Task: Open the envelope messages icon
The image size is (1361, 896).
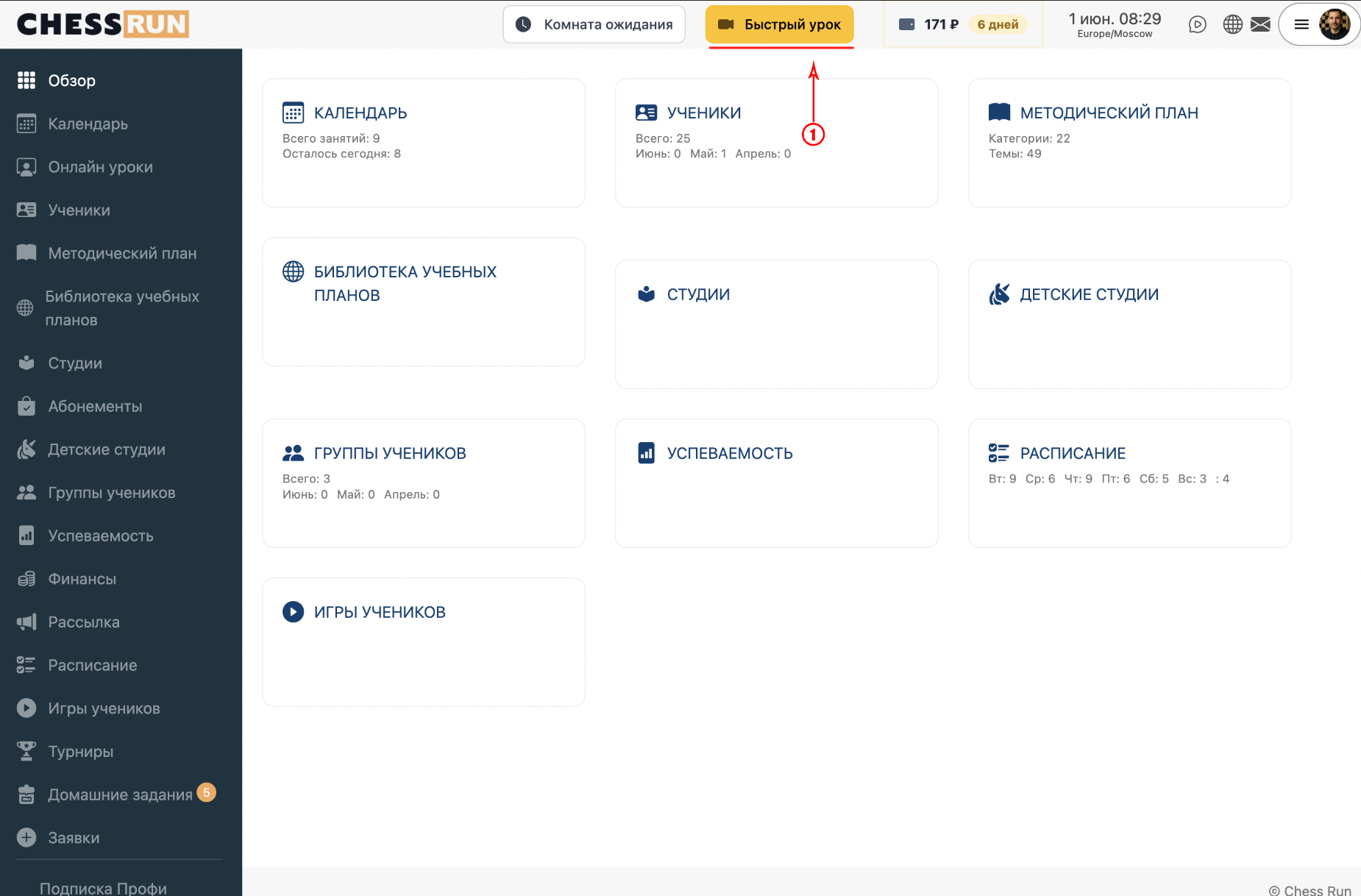Action: click(x=1260, y=24)
